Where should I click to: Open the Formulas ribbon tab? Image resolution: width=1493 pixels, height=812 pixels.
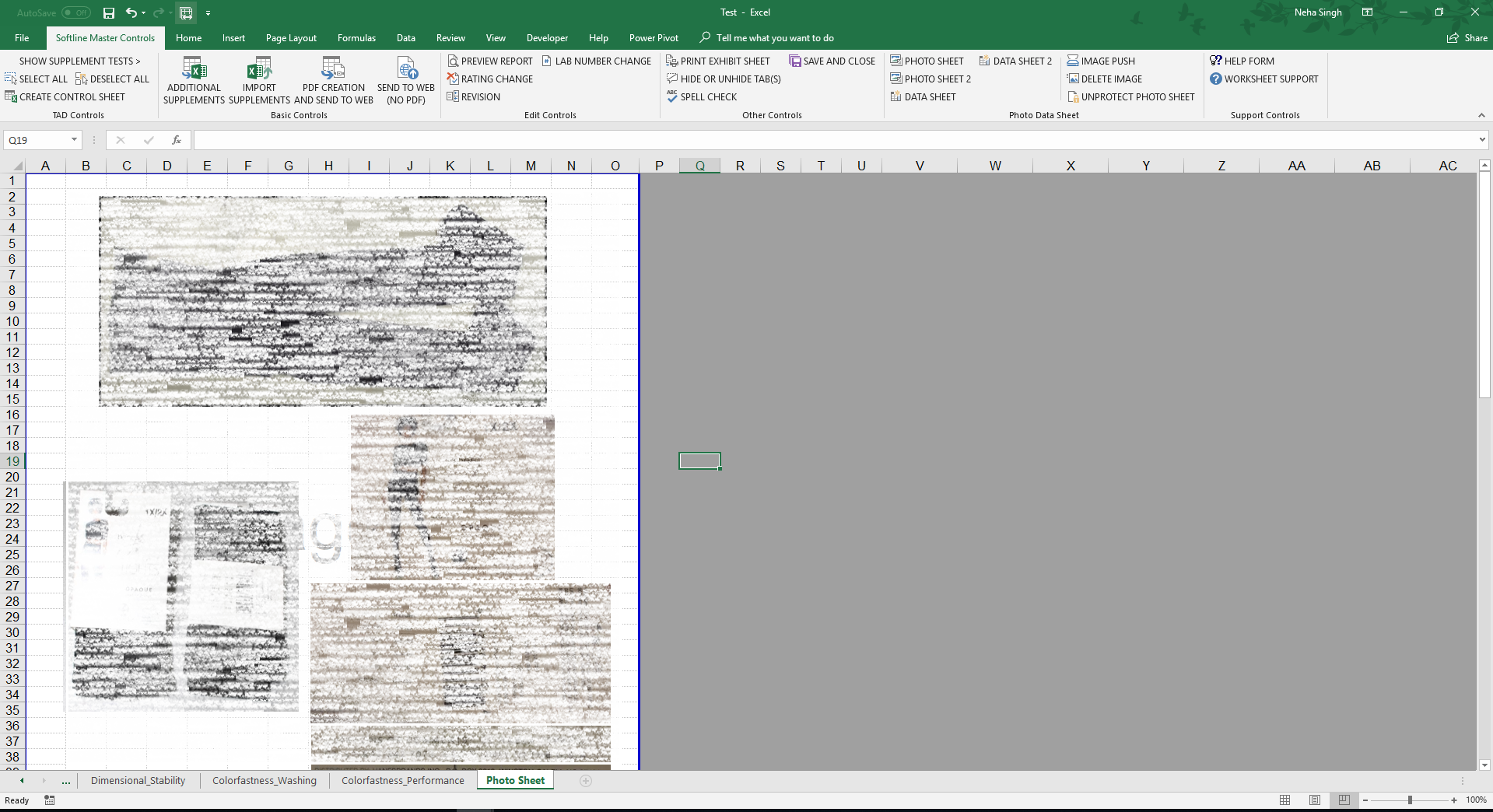click(x=356, y=37)
